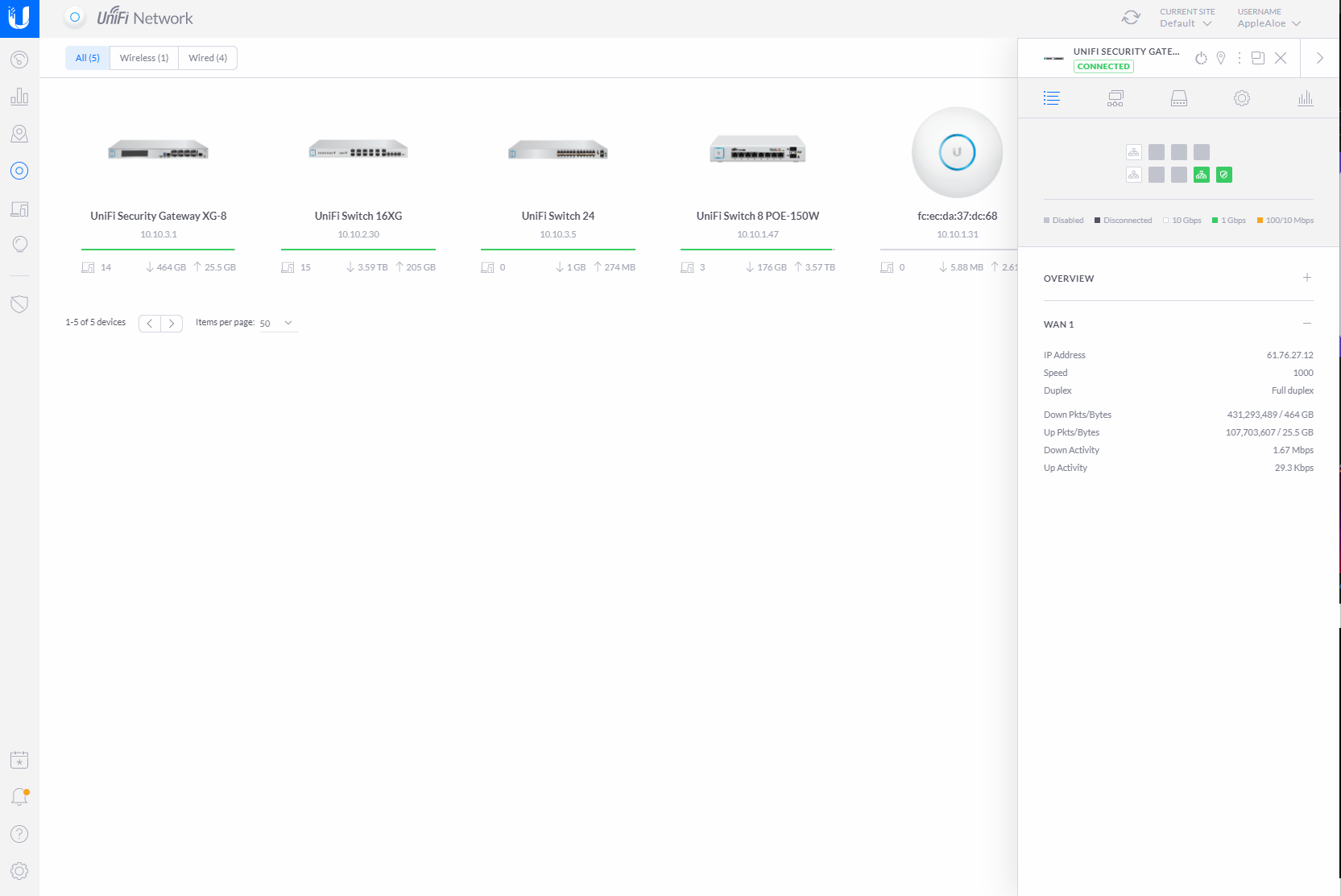This screenshot has height=896, width=1341.
Task: Open the Dashboard page from sidebar
Action: (19, 60)
